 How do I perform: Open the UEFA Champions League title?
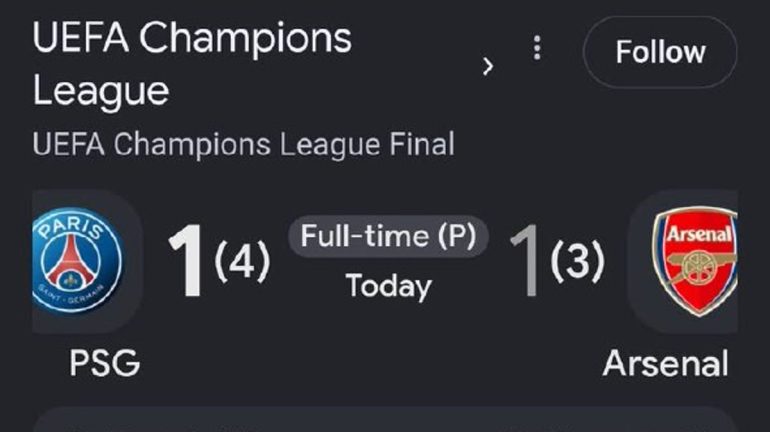point(192,64)
